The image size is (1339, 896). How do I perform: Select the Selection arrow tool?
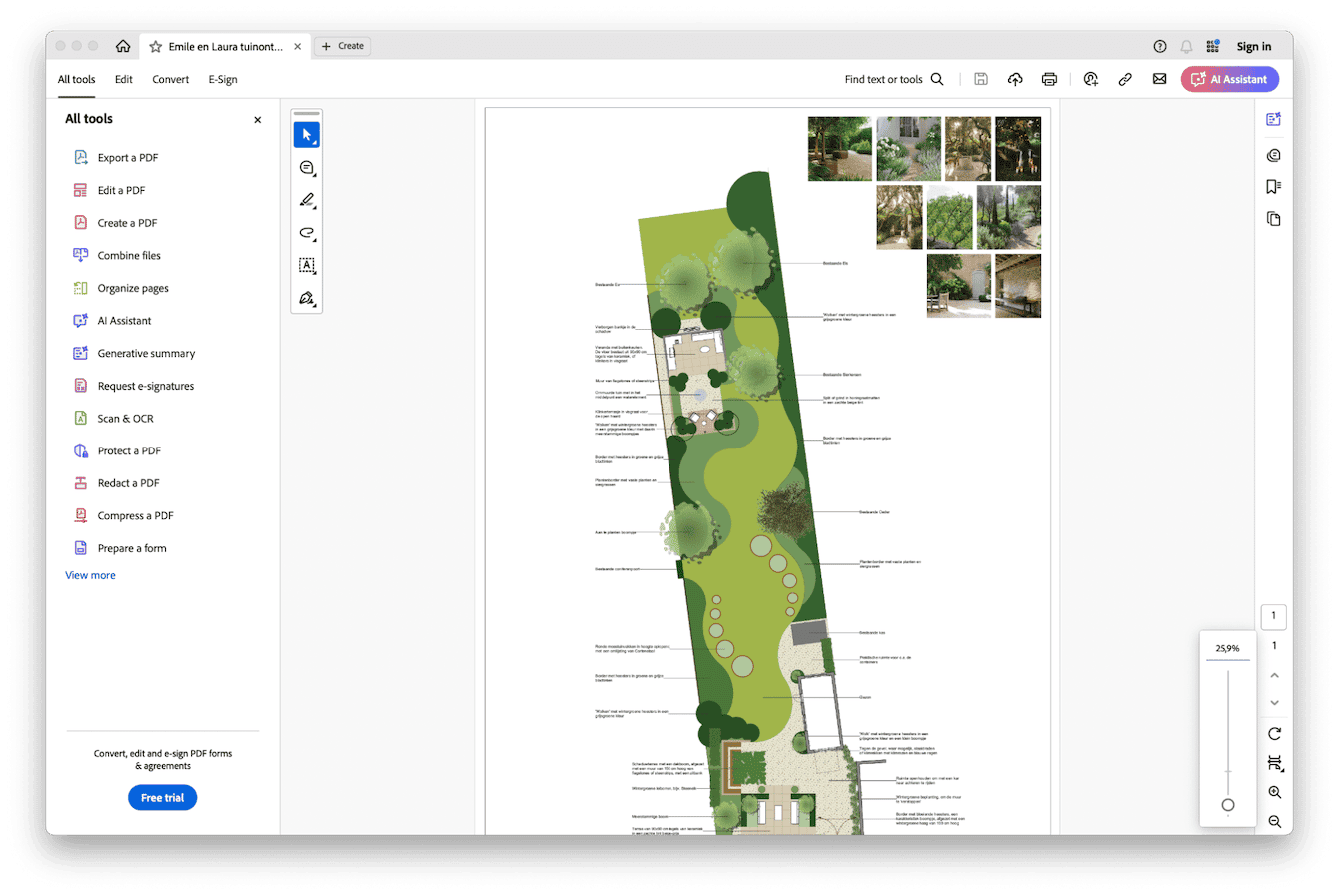click(307, 134)
